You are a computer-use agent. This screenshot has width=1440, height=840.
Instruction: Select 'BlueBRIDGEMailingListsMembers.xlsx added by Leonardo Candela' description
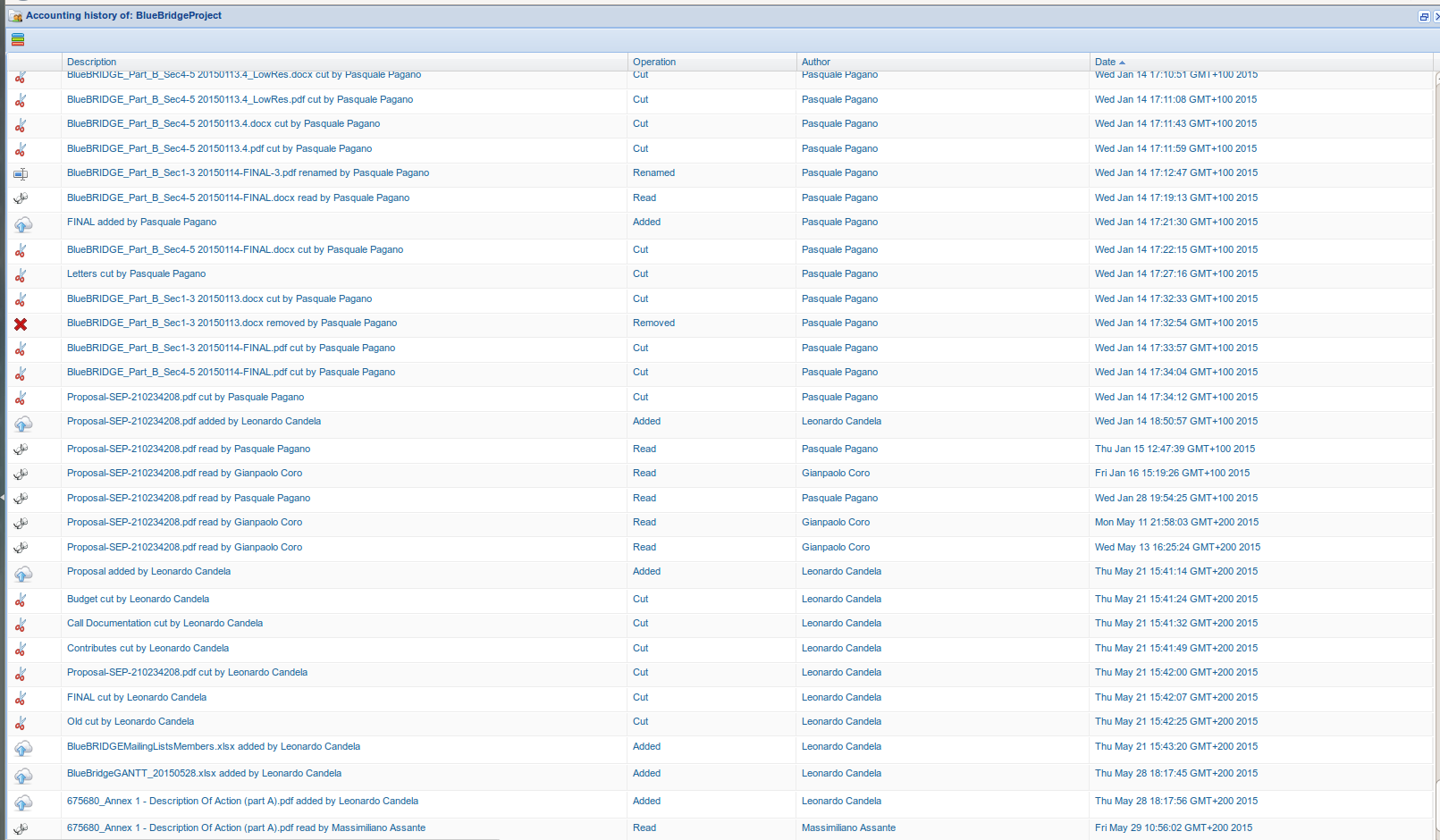coord(214,747)
